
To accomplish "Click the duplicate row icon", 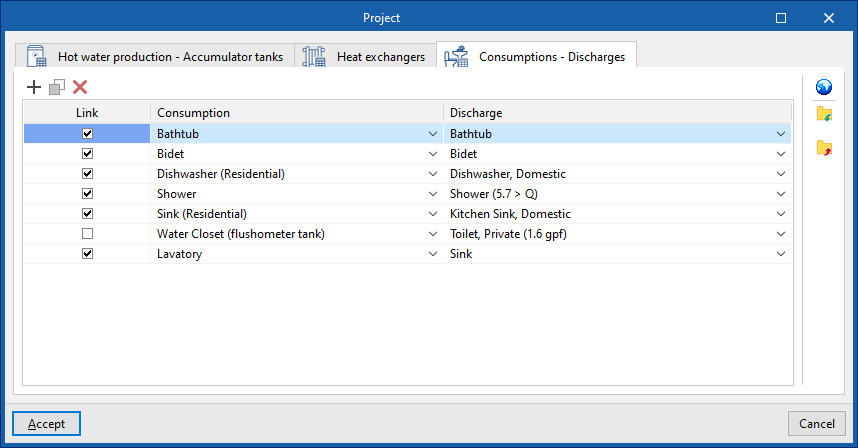I will (57, 88).
